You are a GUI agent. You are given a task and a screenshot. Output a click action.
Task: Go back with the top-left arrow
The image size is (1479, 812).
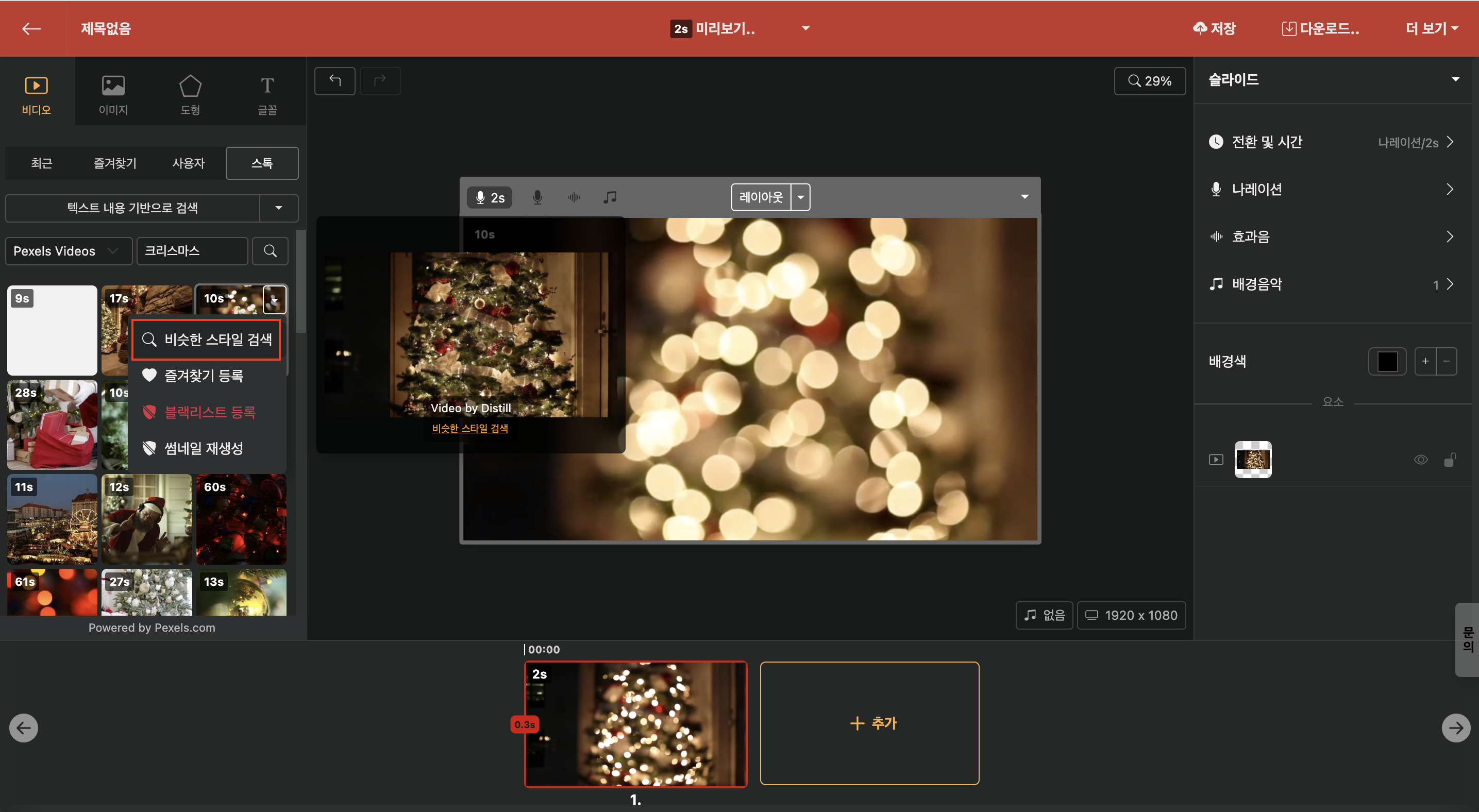[x=31, y=28]
